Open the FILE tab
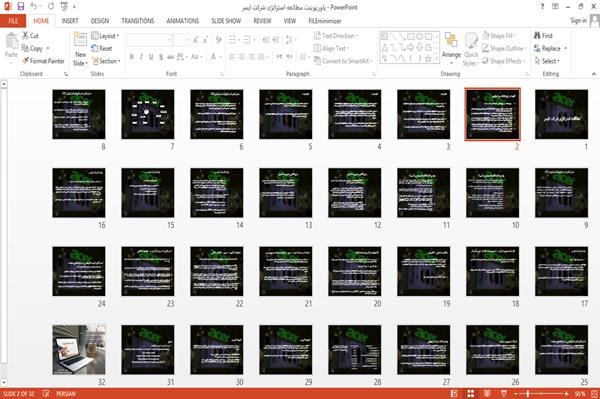 coord(13,21)
